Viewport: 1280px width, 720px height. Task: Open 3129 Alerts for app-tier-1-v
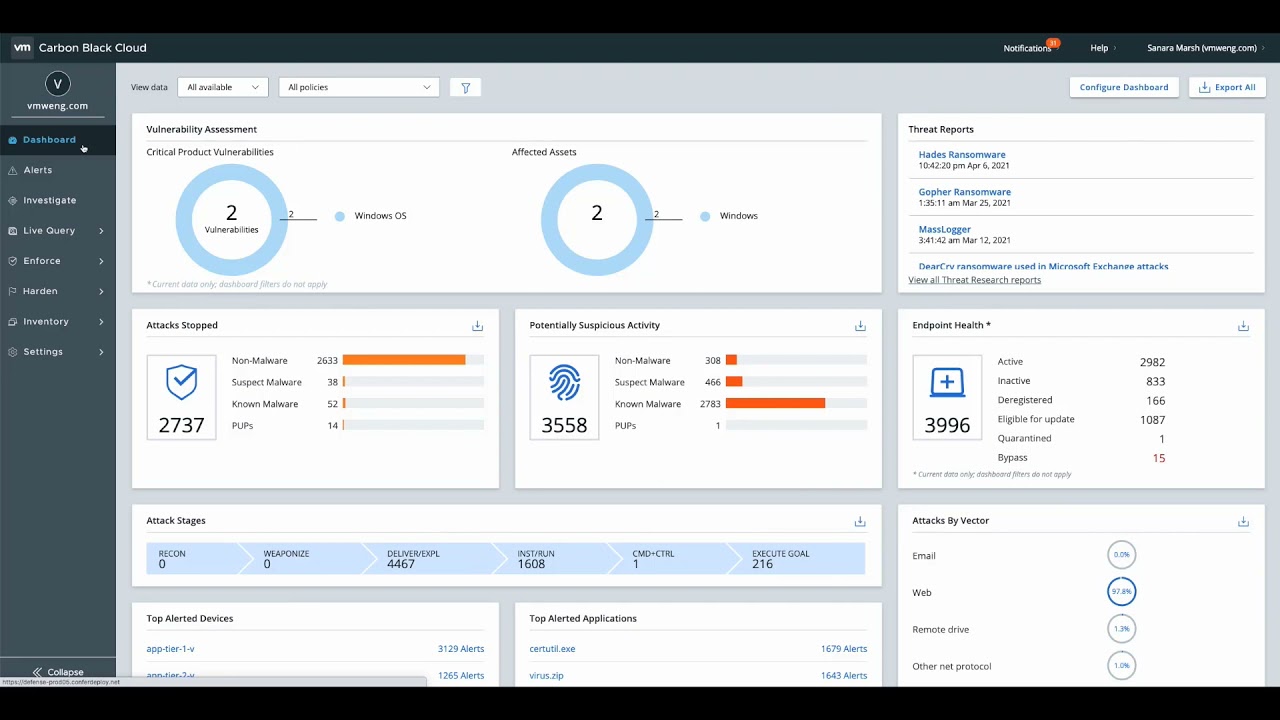point(461,649)
